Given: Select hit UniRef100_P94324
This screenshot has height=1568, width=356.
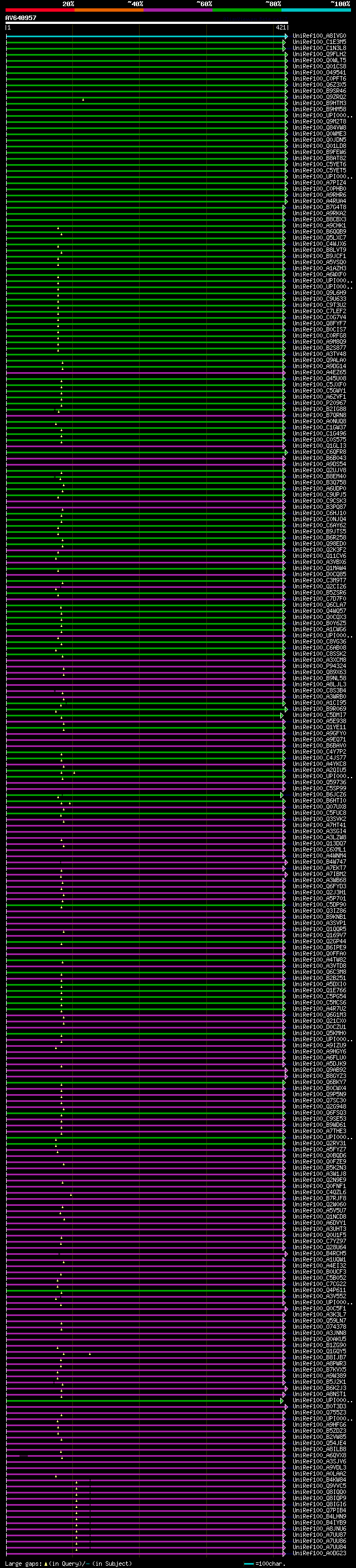Looking at the screenshot, I should pos(319,666).
